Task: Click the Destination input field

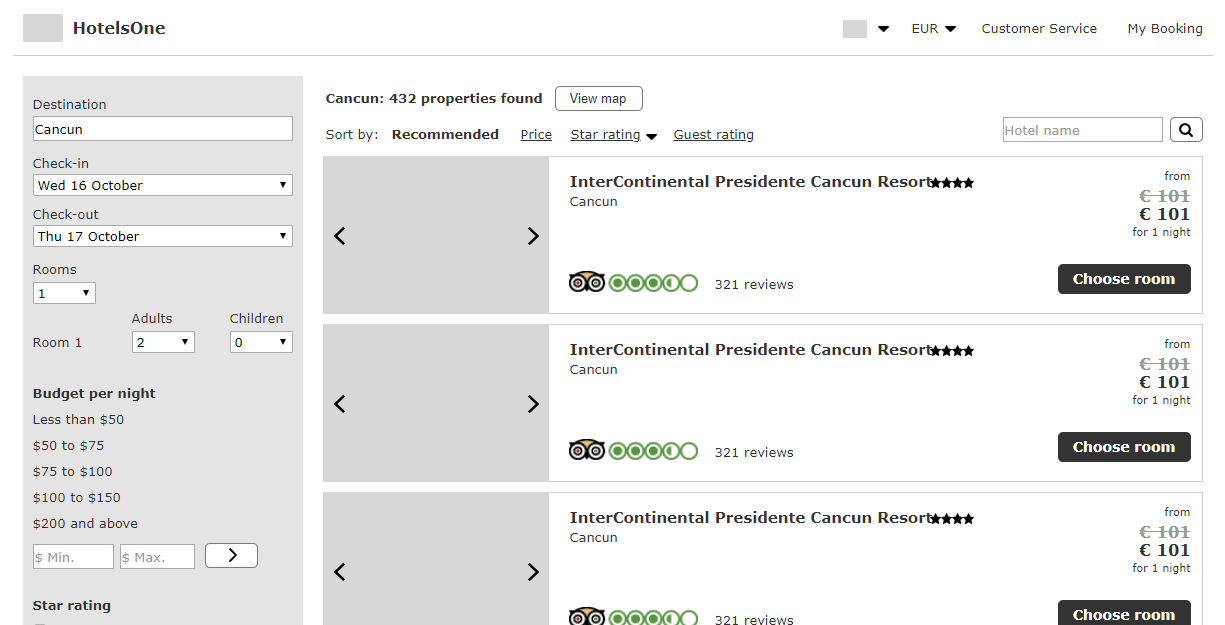Action: click(163, 129)
